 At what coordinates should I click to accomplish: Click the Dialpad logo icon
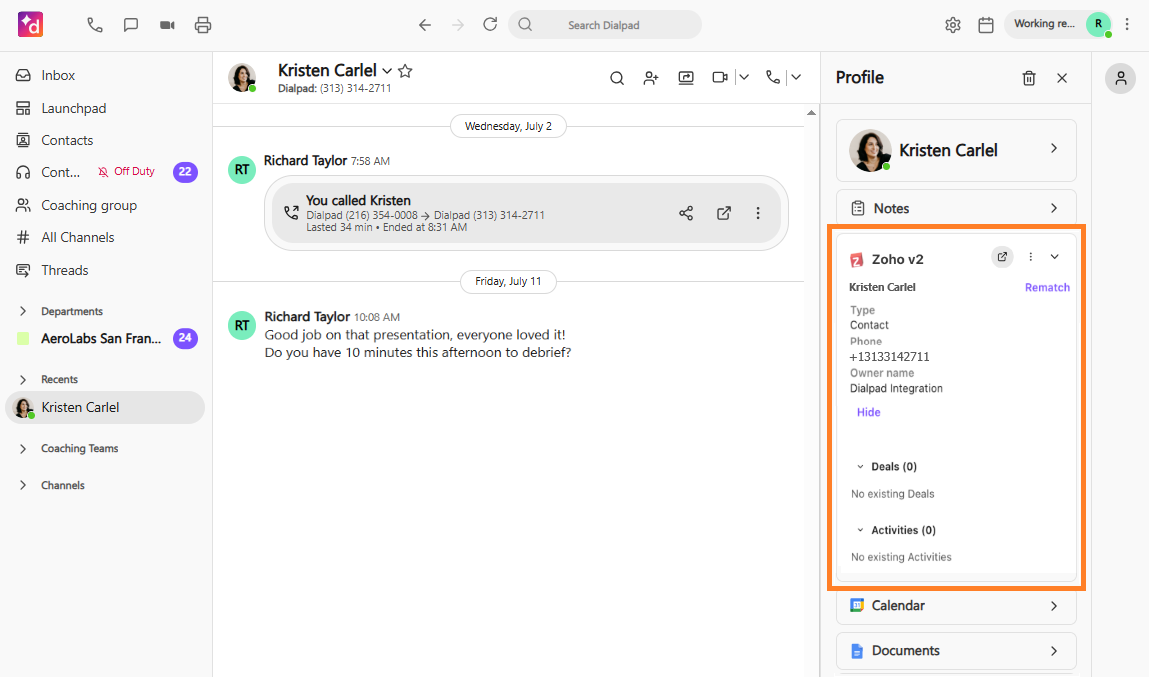(30, 24)
